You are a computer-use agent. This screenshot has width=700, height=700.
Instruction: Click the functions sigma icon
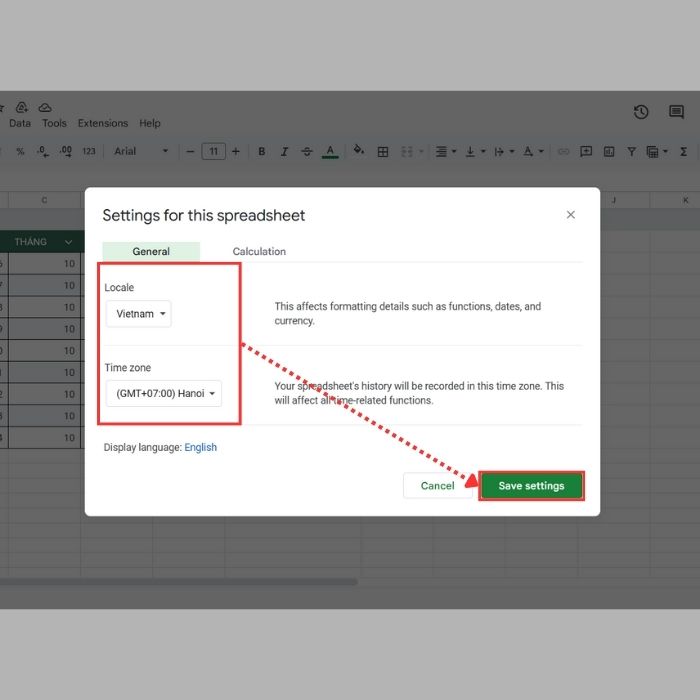(683, 152)
